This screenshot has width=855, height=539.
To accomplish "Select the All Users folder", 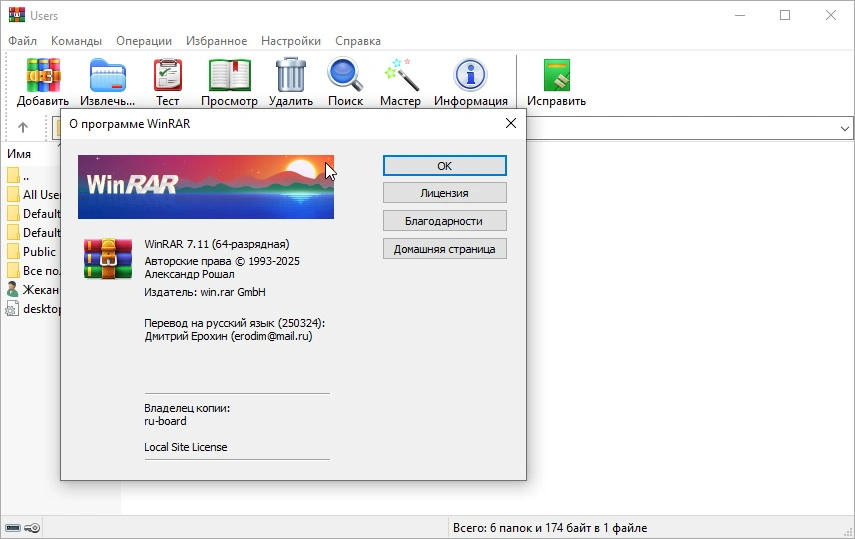I will click(33, 195).
